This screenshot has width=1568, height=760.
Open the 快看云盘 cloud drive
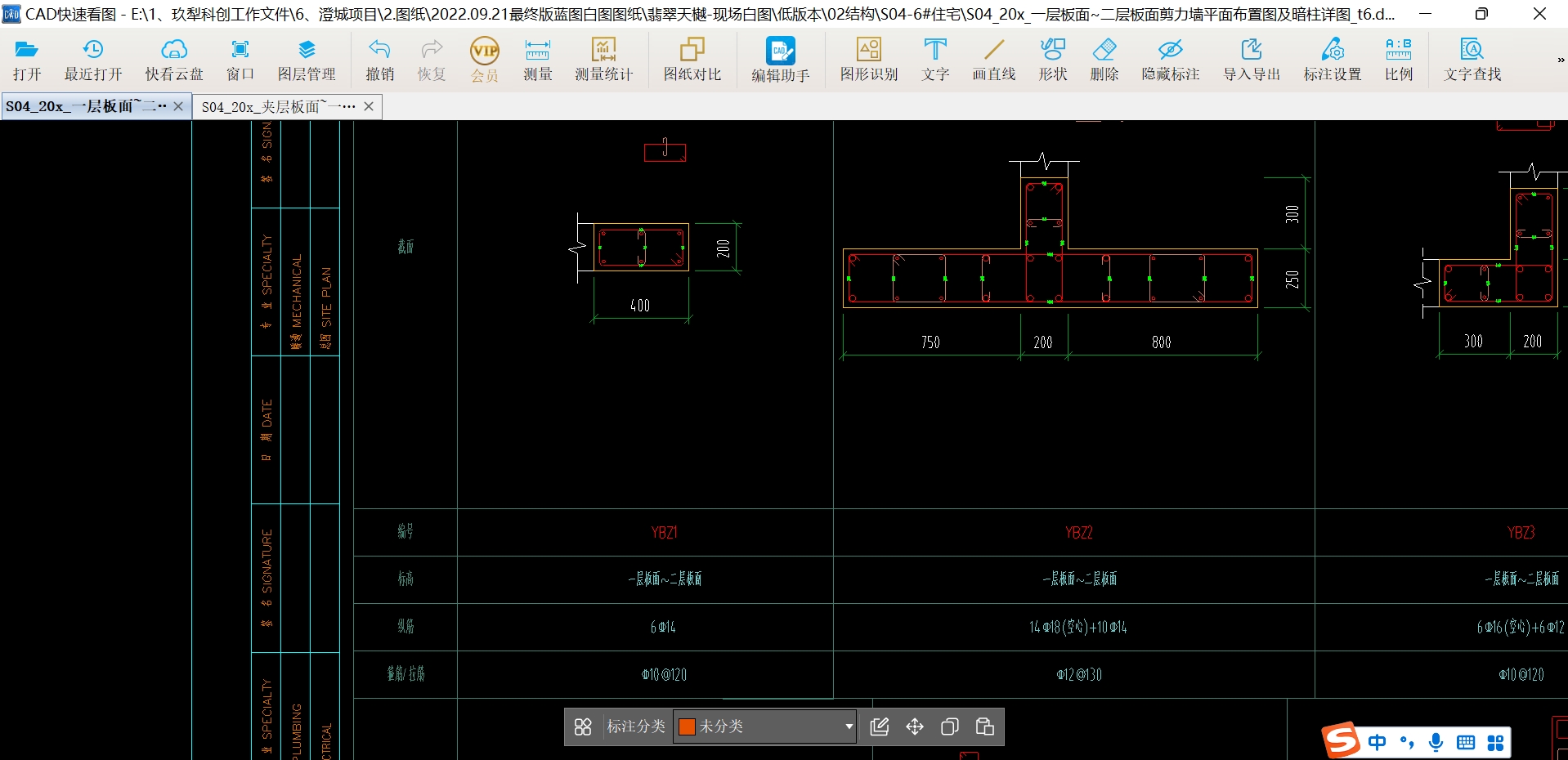coord(174,60)
